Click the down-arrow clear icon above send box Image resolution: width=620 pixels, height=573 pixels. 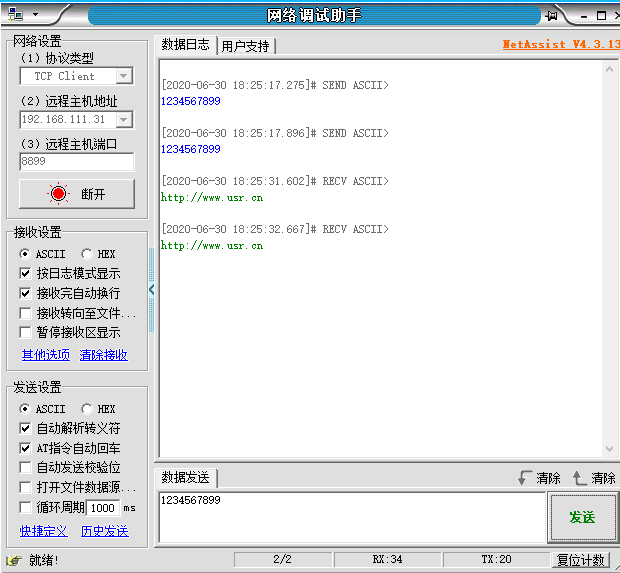[524, 478]
